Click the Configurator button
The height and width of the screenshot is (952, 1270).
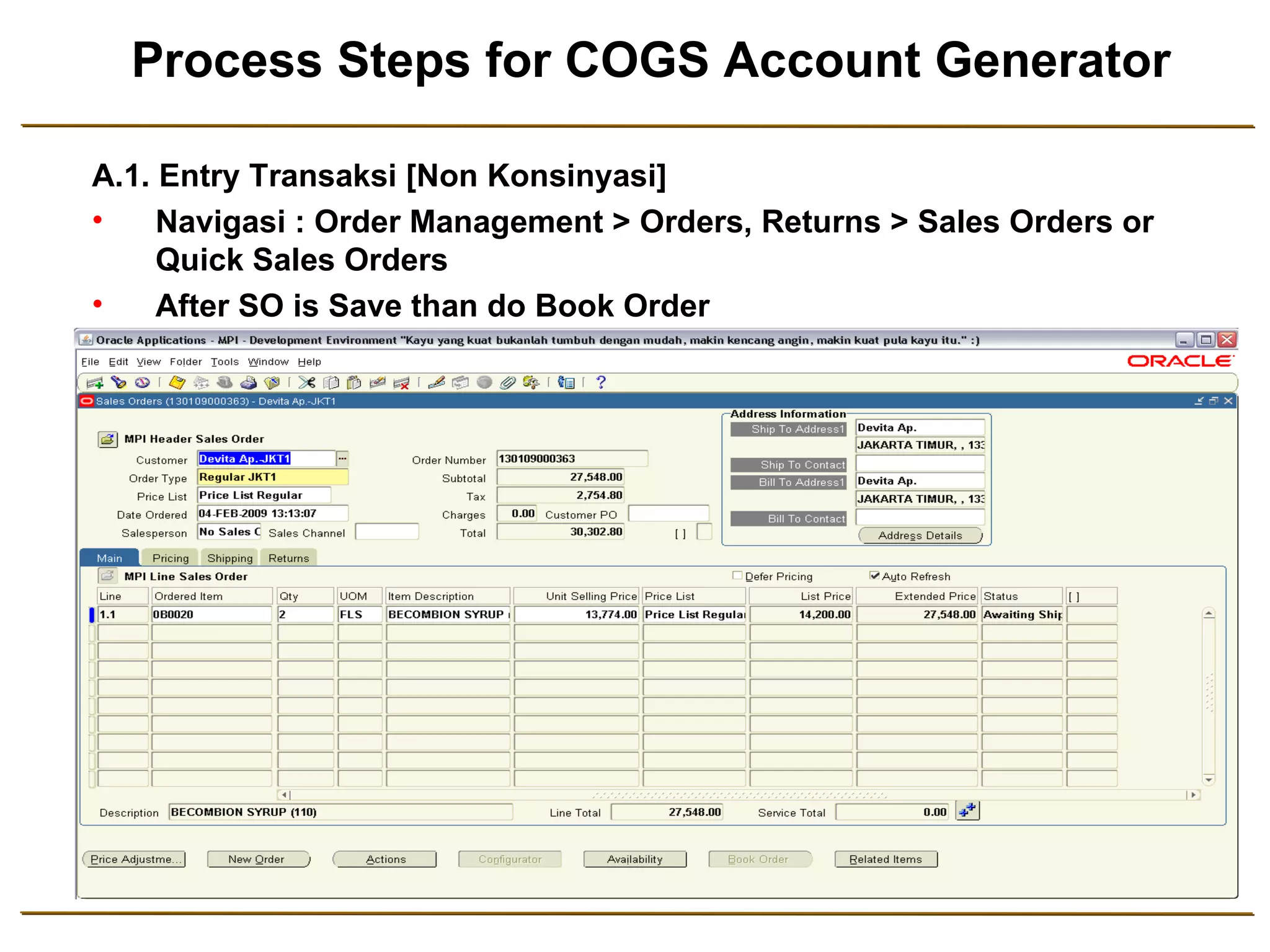[x=510, y=859]
